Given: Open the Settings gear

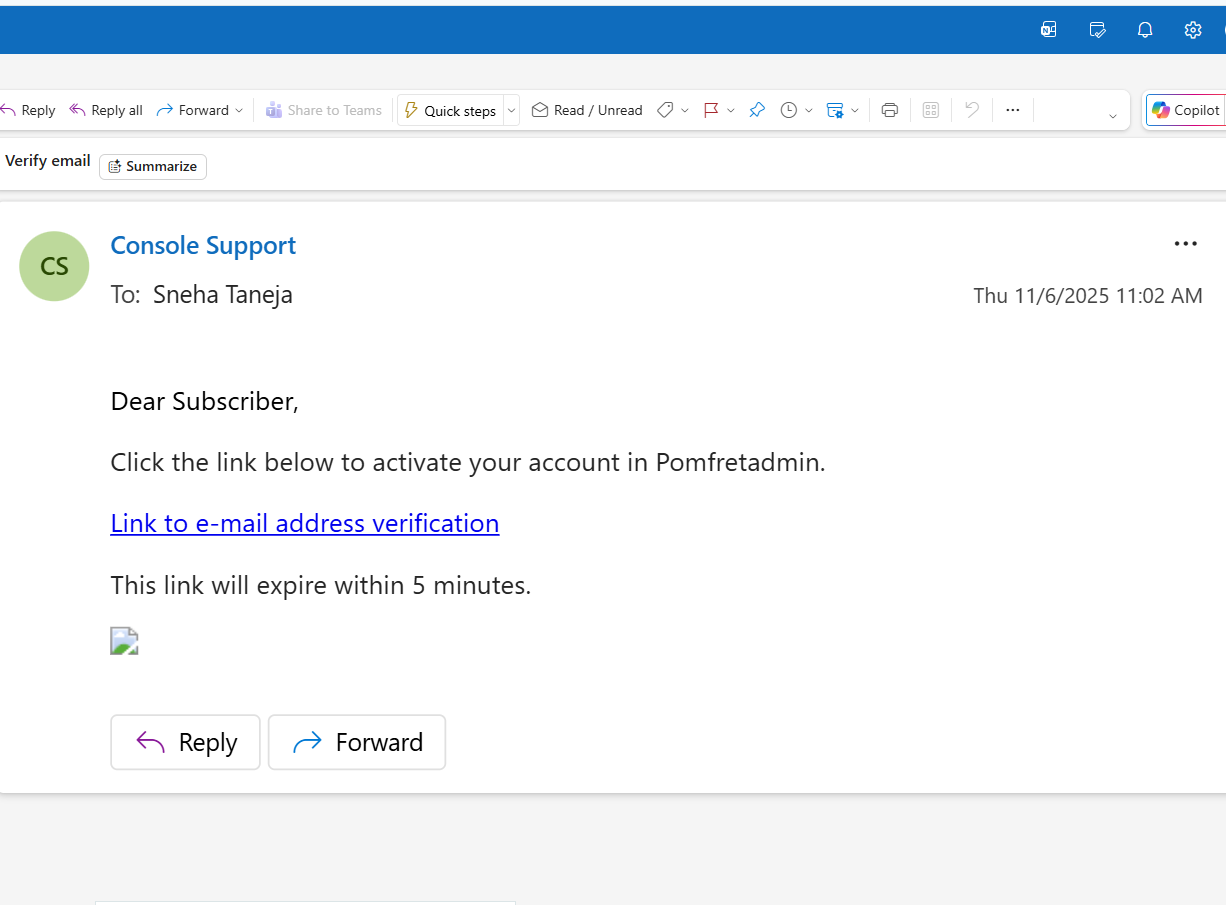Looking at the screenshot, I should click(x=1193, y=30).
